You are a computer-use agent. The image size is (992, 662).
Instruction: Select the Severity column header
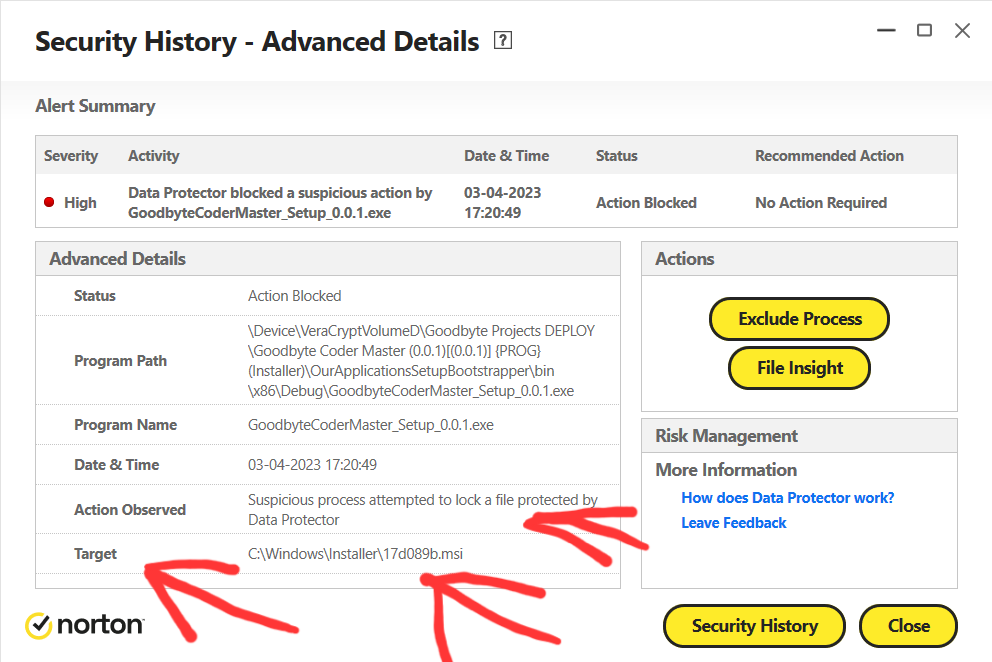click(71, 156)
